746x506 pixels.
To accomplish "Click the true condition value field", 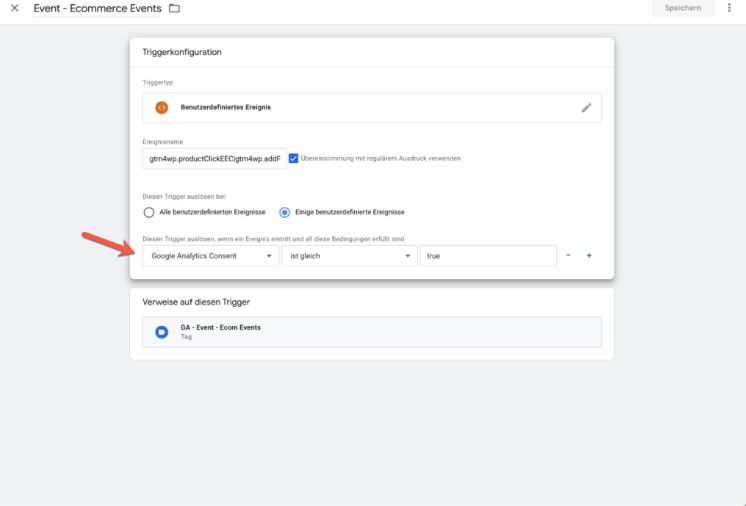I will 489,256.
